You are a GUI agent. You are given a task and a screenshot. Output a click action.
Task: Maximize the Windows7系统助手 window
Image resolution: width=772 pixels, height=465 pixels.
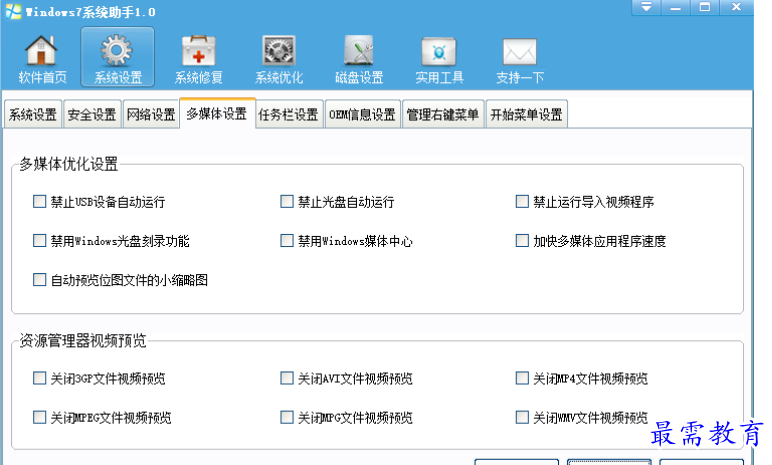[x=705, y=7]
